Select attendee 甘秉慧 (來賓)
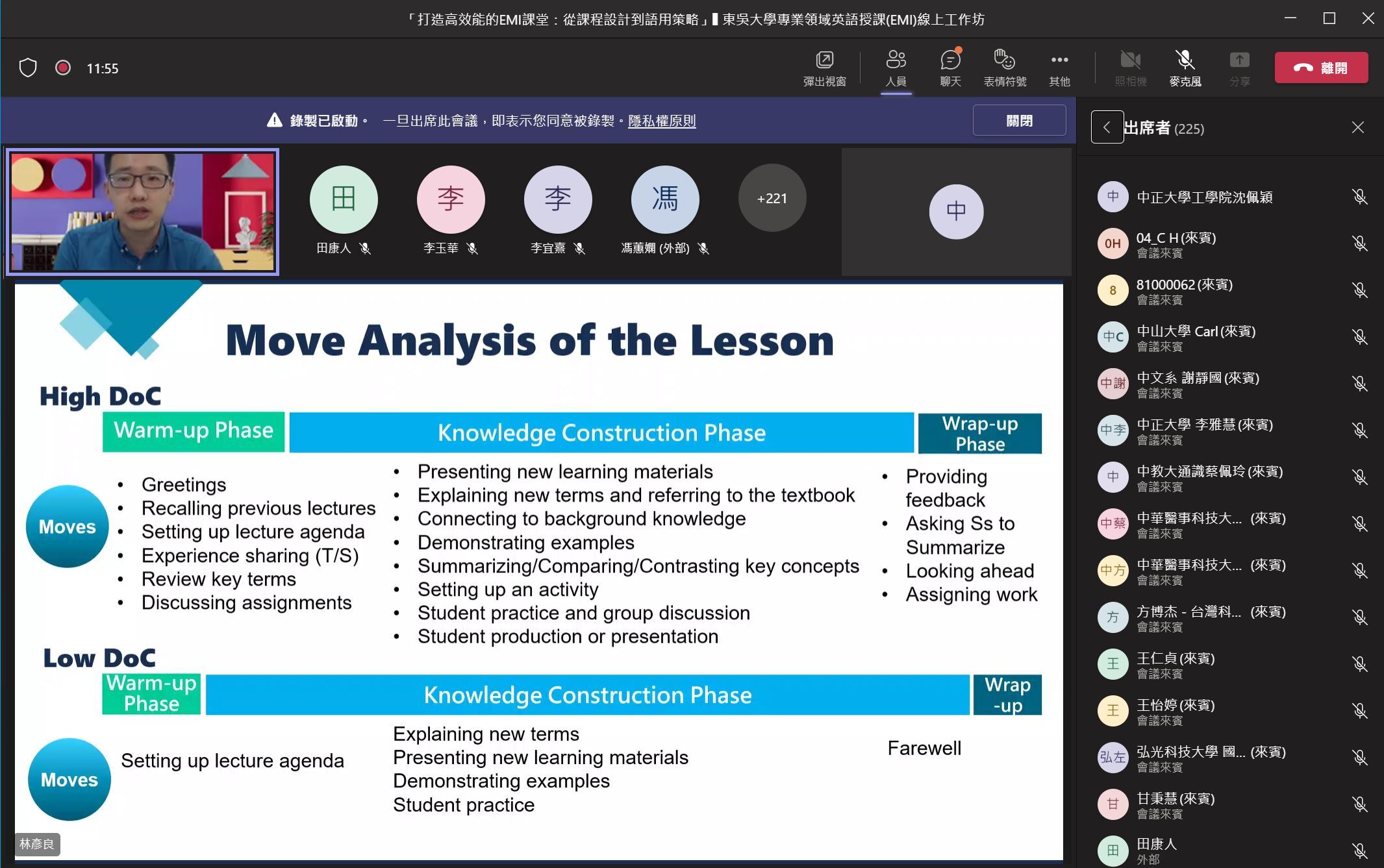Viewport: 1384px width, 868px height. click(x=1230, y=804)
